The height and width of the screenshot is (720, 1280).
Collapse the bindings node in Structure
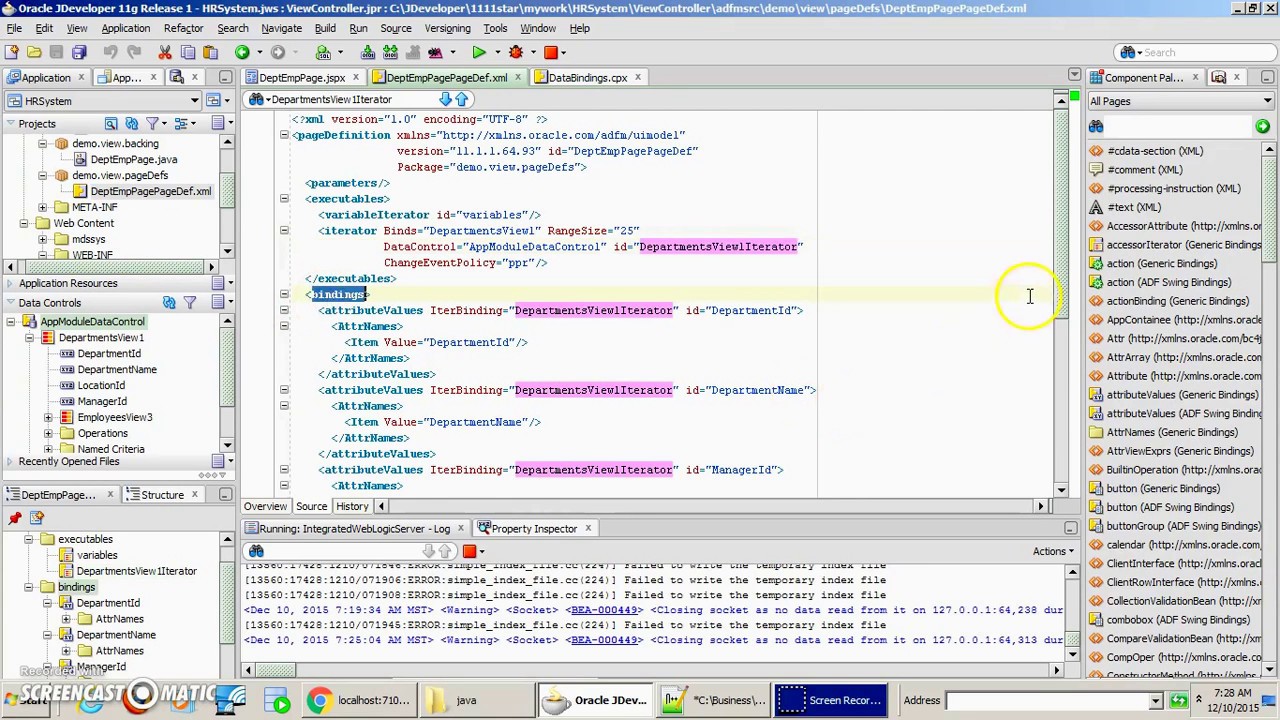pos(29,587)
